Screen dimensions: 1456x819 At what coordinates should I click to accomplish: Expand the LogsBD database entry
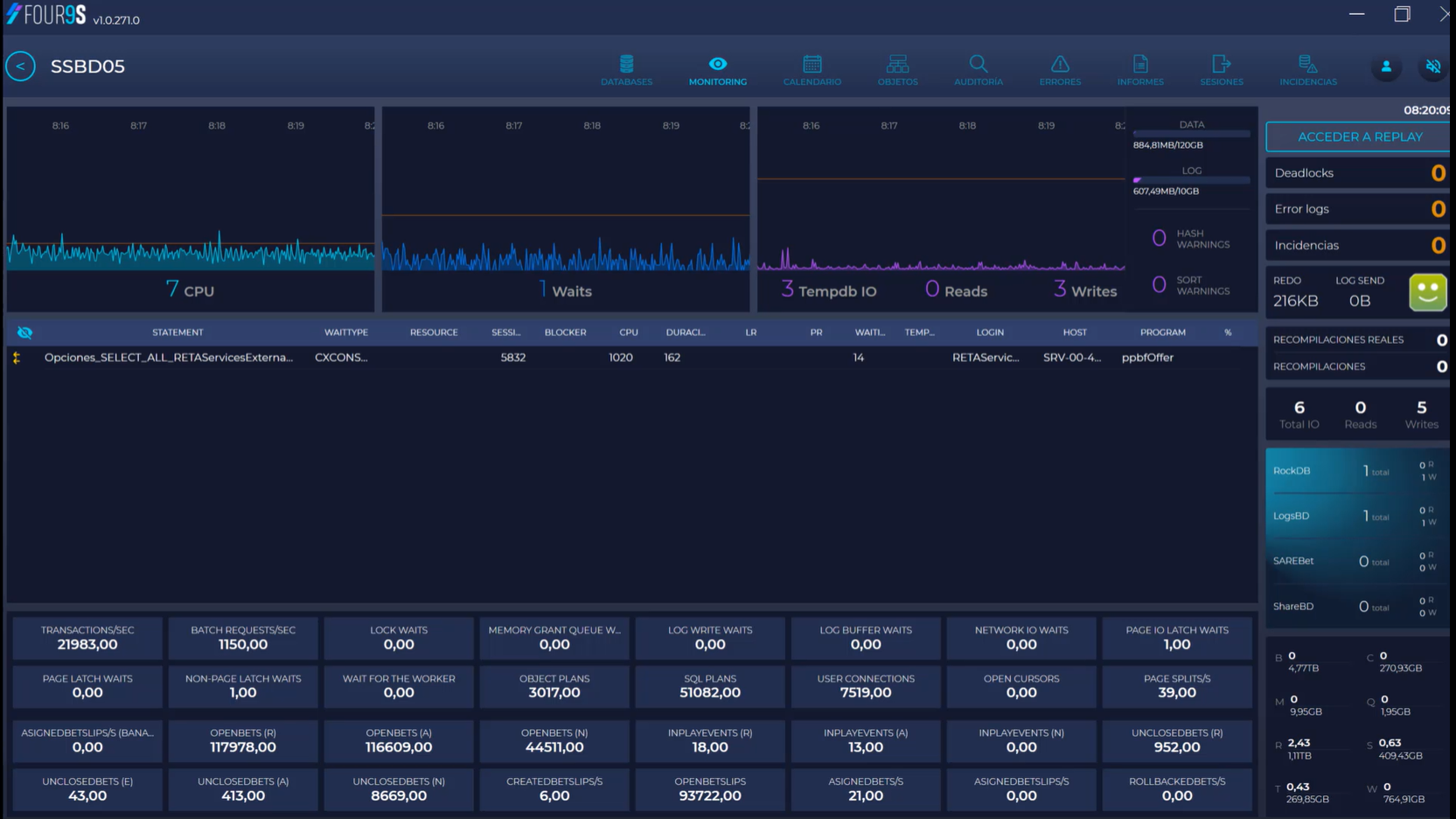point(1356,515)
